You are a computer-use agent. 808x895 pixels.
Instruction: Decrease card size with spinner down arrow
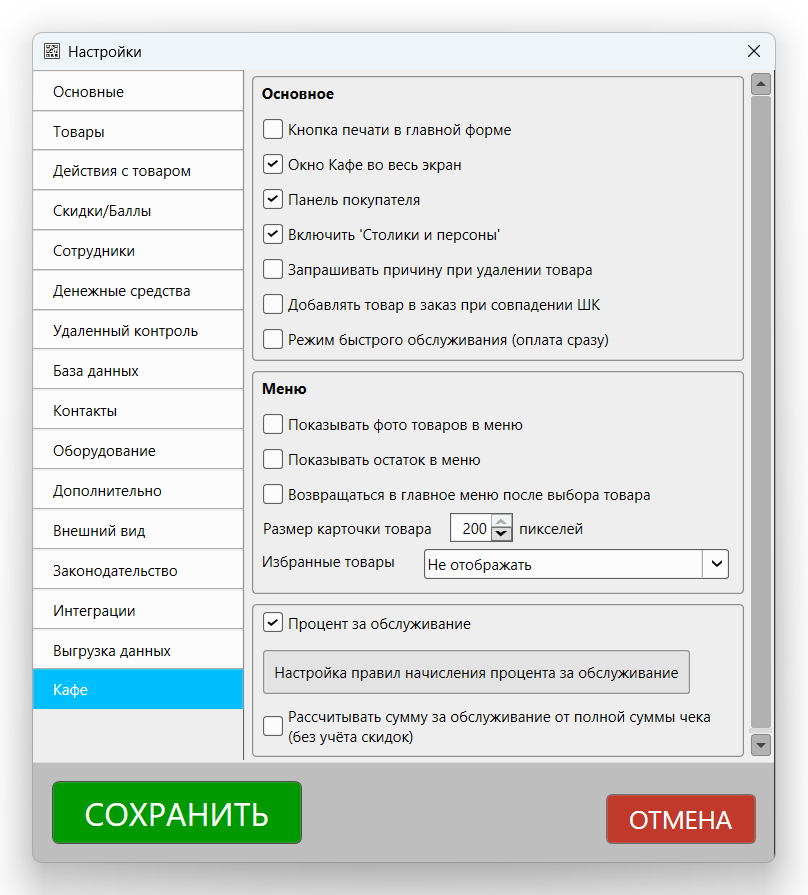pyautogui.click(x=502, y=535)
